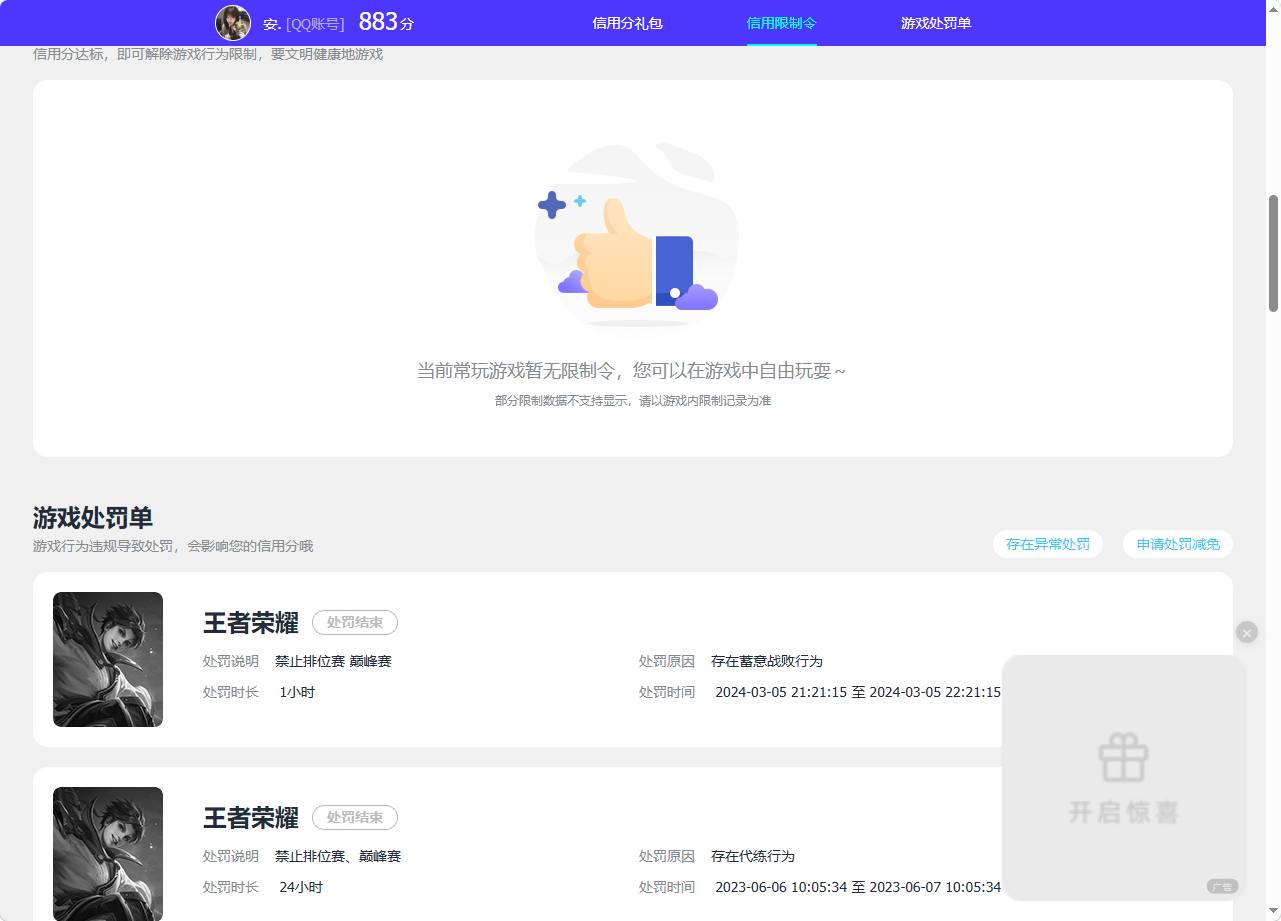The height and width of the screenshot is (921, 1281).
Task: Click the 2024-03-05 penalty time range
Action: [858, 692]
